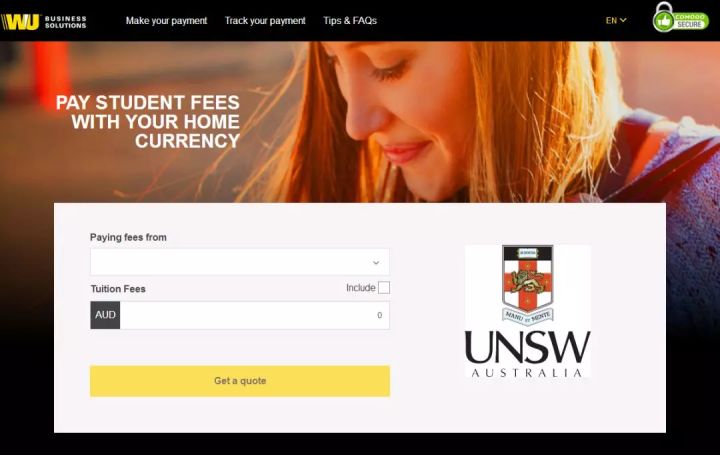Image resolution: width=720 pixels, height=455 pixels.
Task: Expand the EN language selector
Action: click(616, 21)
